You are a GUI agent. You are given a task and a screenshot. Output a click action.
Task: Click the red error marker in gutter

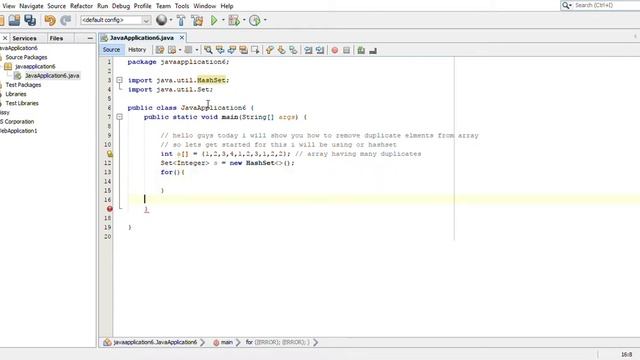click(109, 209)
